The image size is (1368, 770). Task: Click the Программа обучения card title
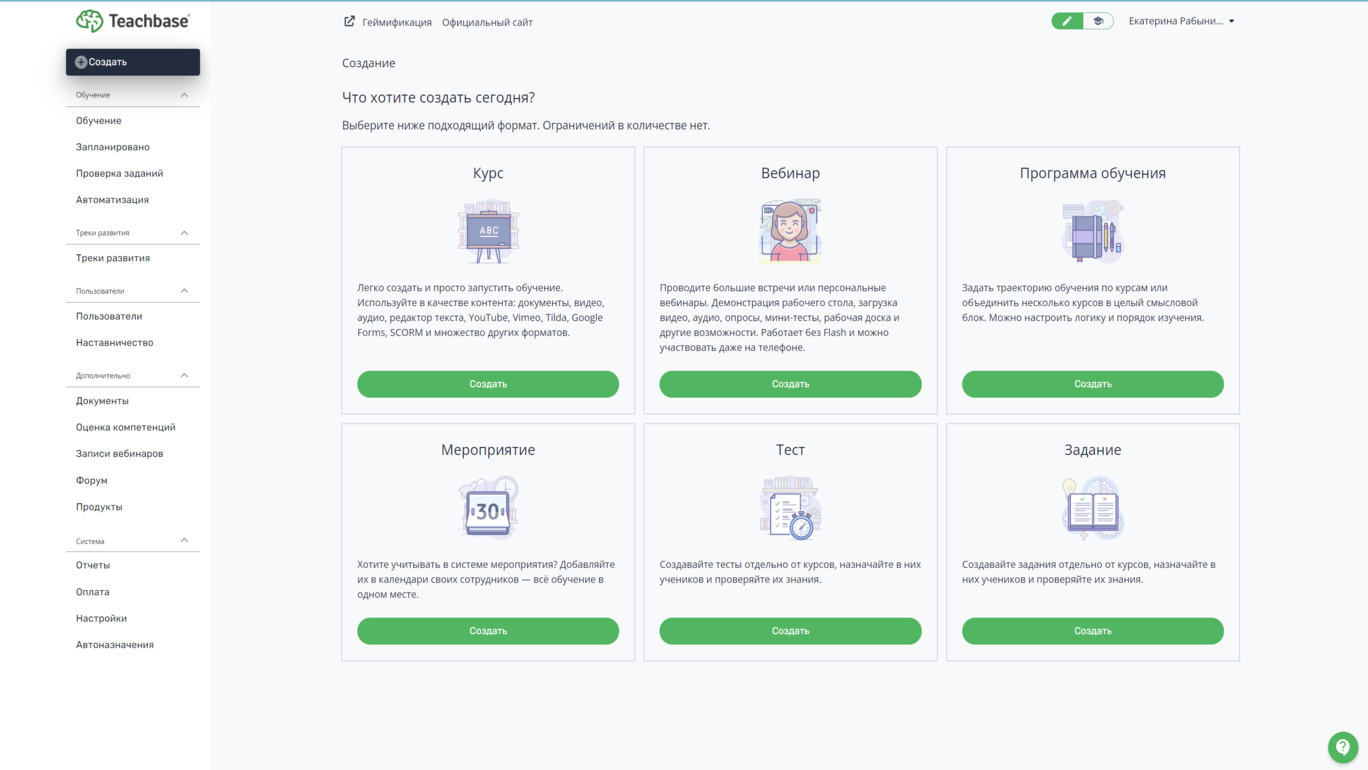point(1092,174)
